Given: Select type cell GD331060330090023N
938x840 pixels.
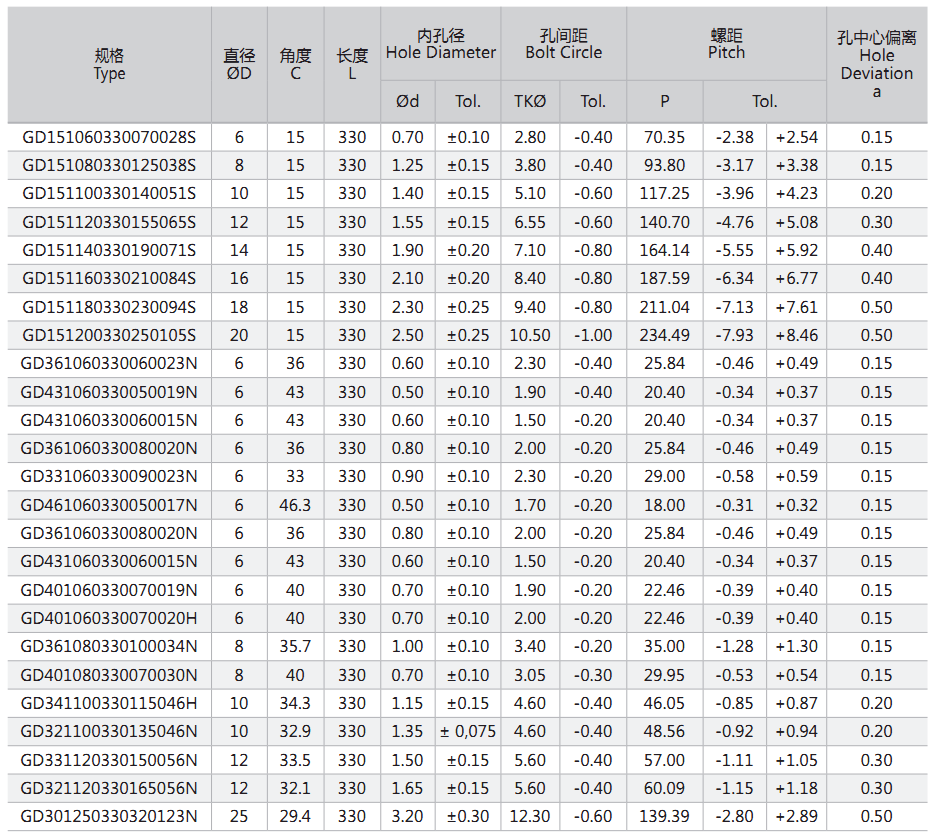Looking at the screenshot, I should 109,477.
